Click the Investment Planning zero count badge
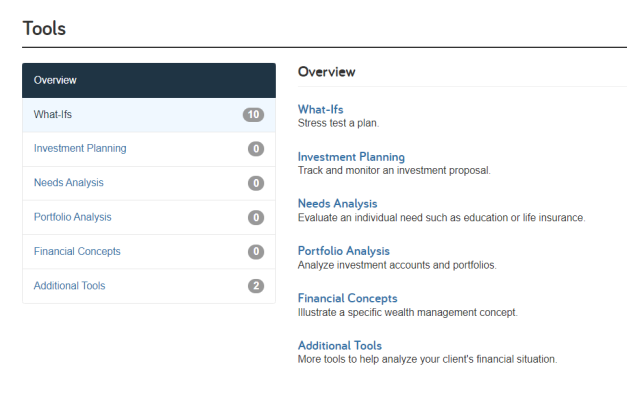 (x=256, y=149)
